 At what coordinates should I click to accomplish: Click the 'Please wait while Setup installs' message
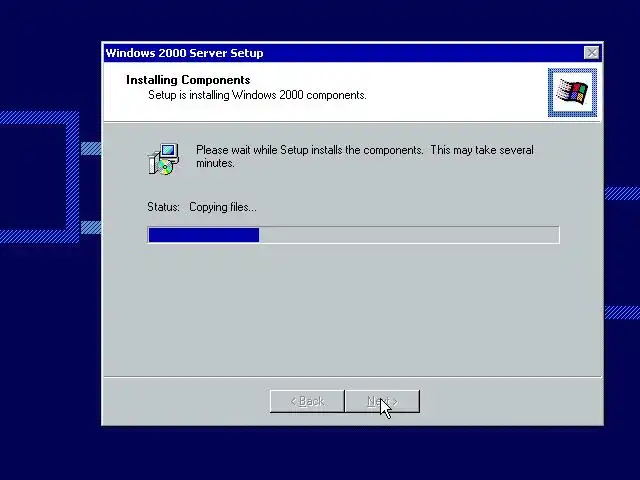pyautogui.click(x=365, y=156)
